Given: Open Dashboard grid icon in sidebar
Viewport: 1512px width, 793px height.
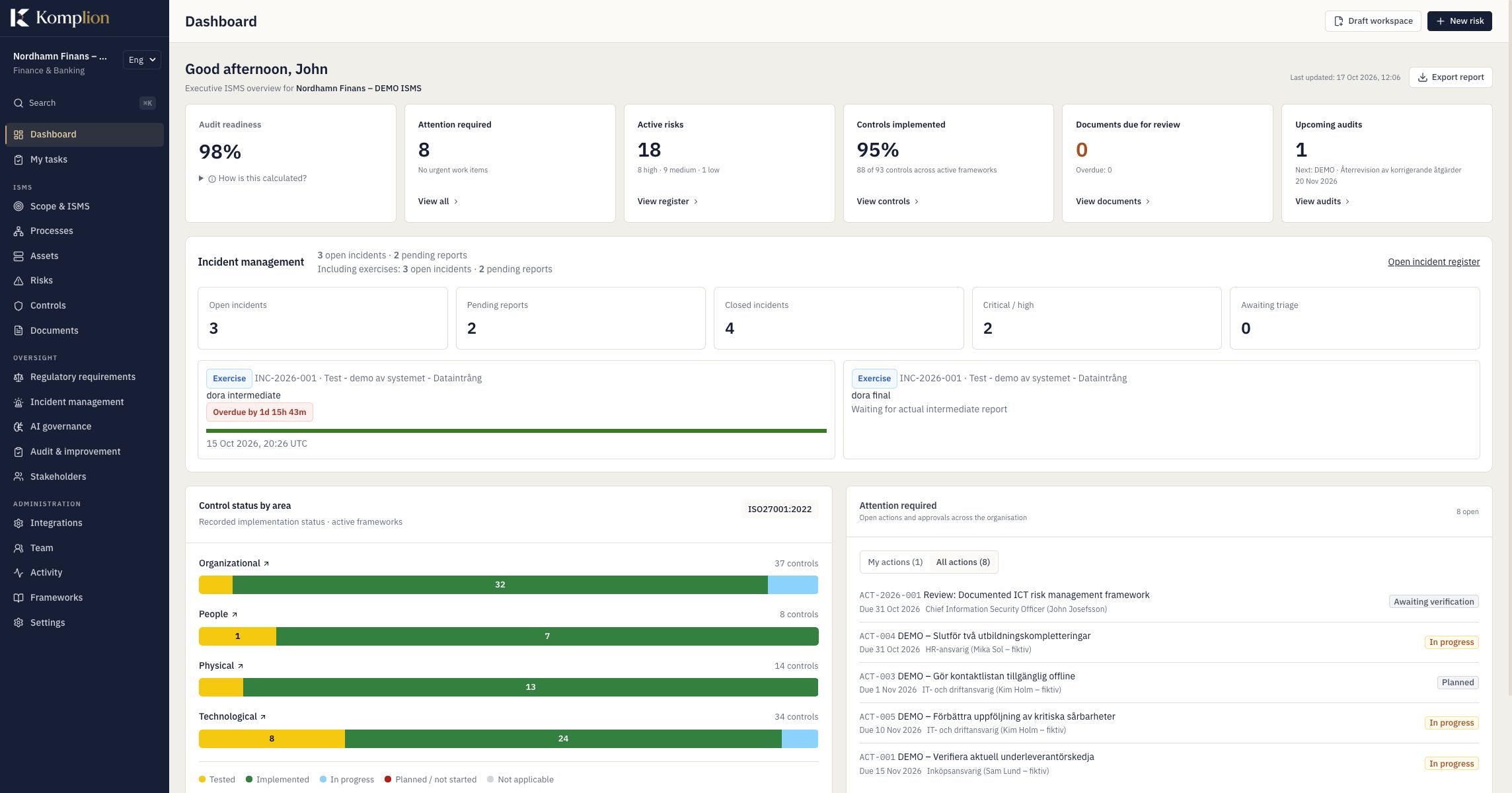Looking at the screenshot, I should (x=19, y=134).
